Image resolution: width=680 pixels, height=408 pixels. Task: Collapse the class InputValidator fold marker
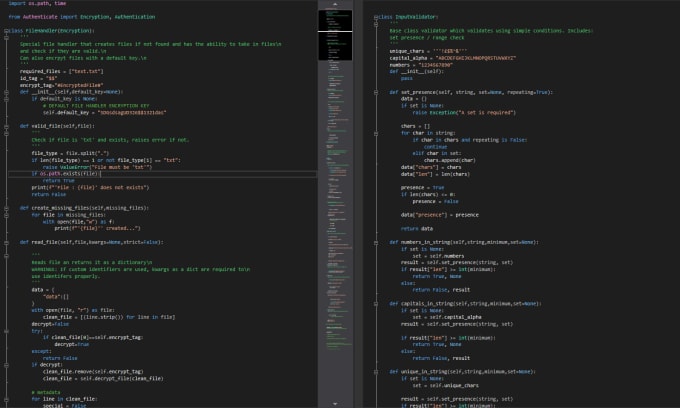click(376, 17)
